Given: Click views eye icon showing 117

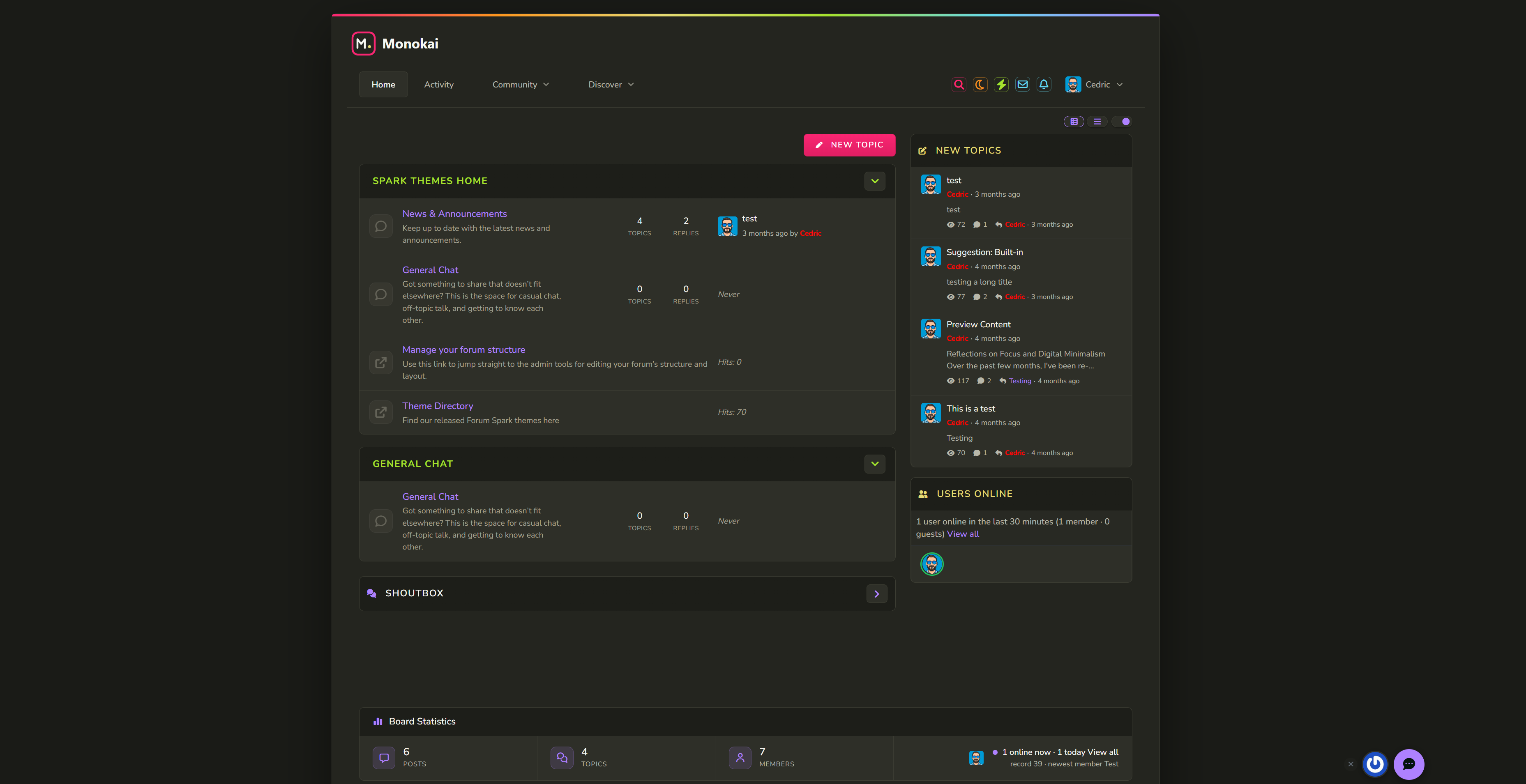Looking at the screenshot, I should coord(950,382).
